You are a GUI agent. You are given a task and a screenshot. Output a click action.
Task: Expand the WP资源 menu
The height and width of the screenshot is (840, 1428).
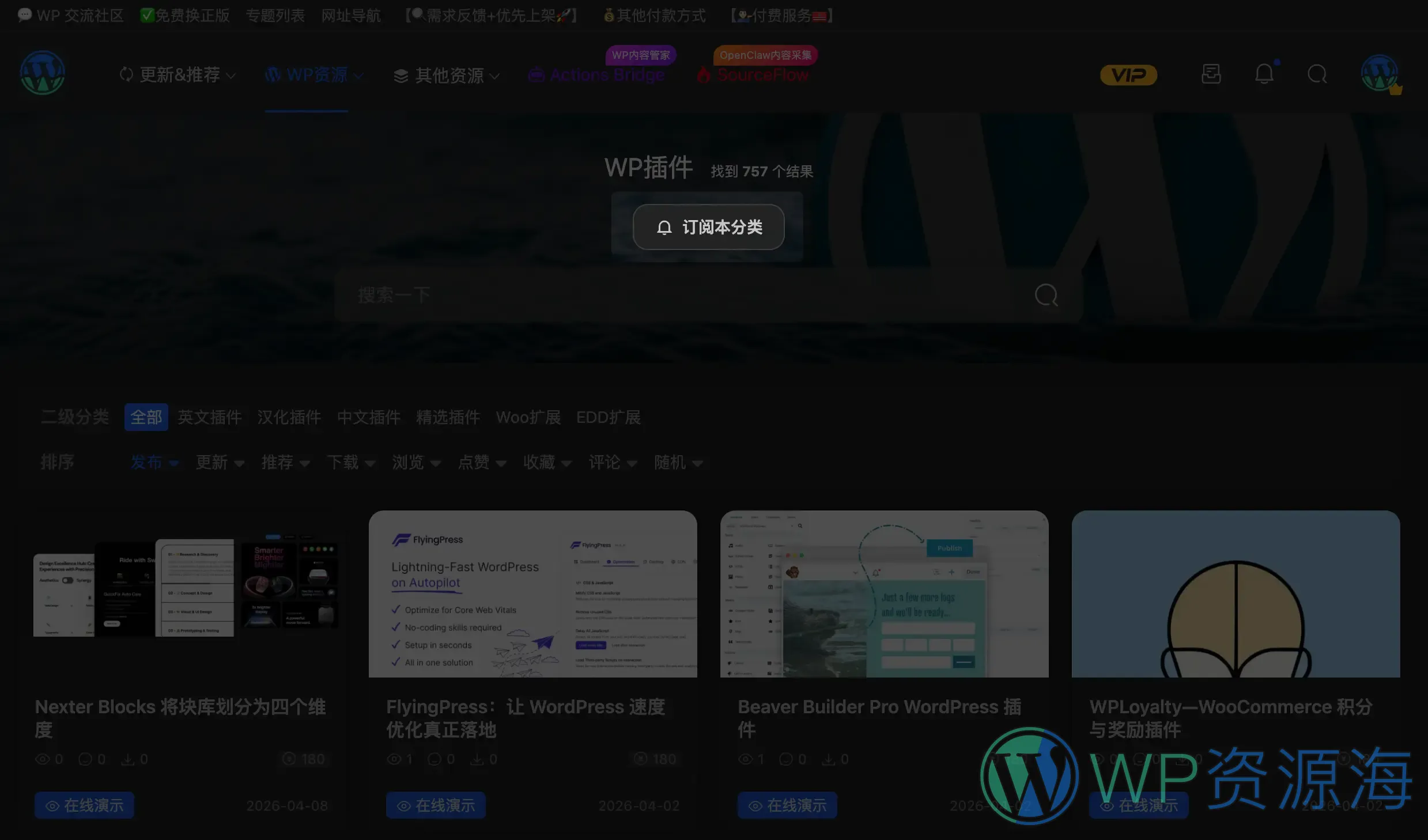coord(314,75)
